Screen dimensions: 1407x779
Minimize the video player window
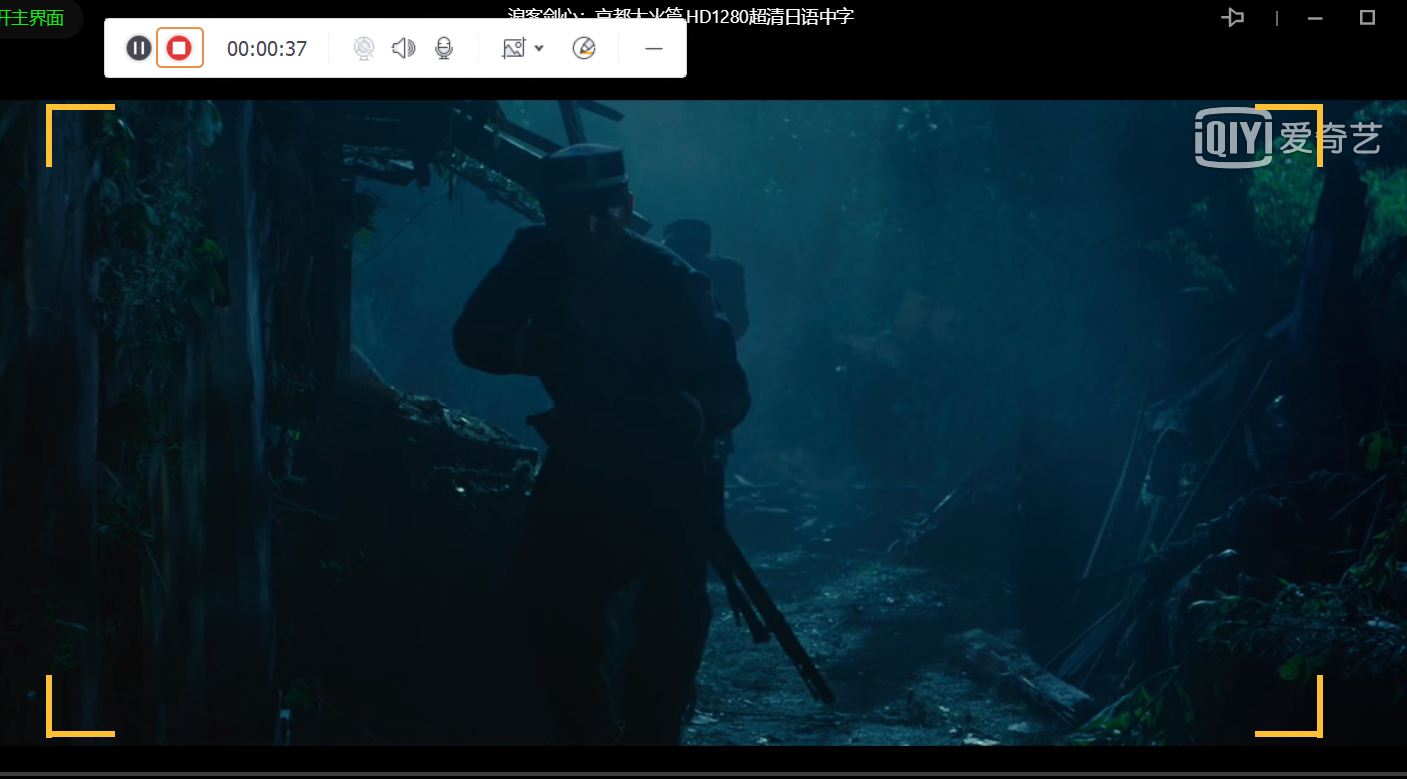pyautogui.click(x=1315, y=17)
